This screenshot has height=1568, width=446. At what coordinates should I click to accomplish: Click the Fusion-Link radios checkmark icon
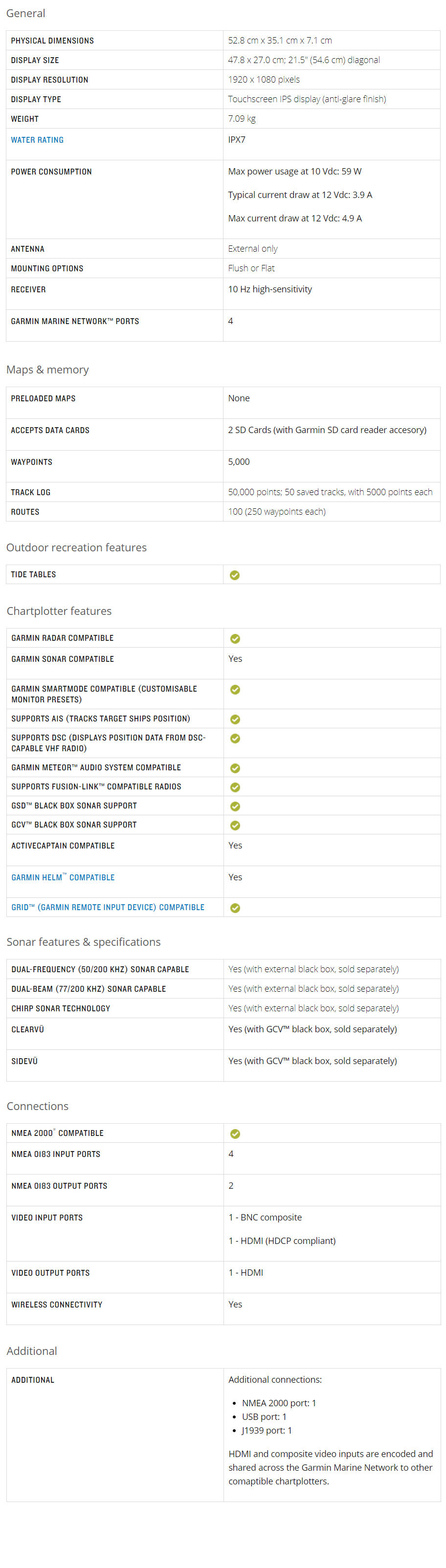coord(235,787)
